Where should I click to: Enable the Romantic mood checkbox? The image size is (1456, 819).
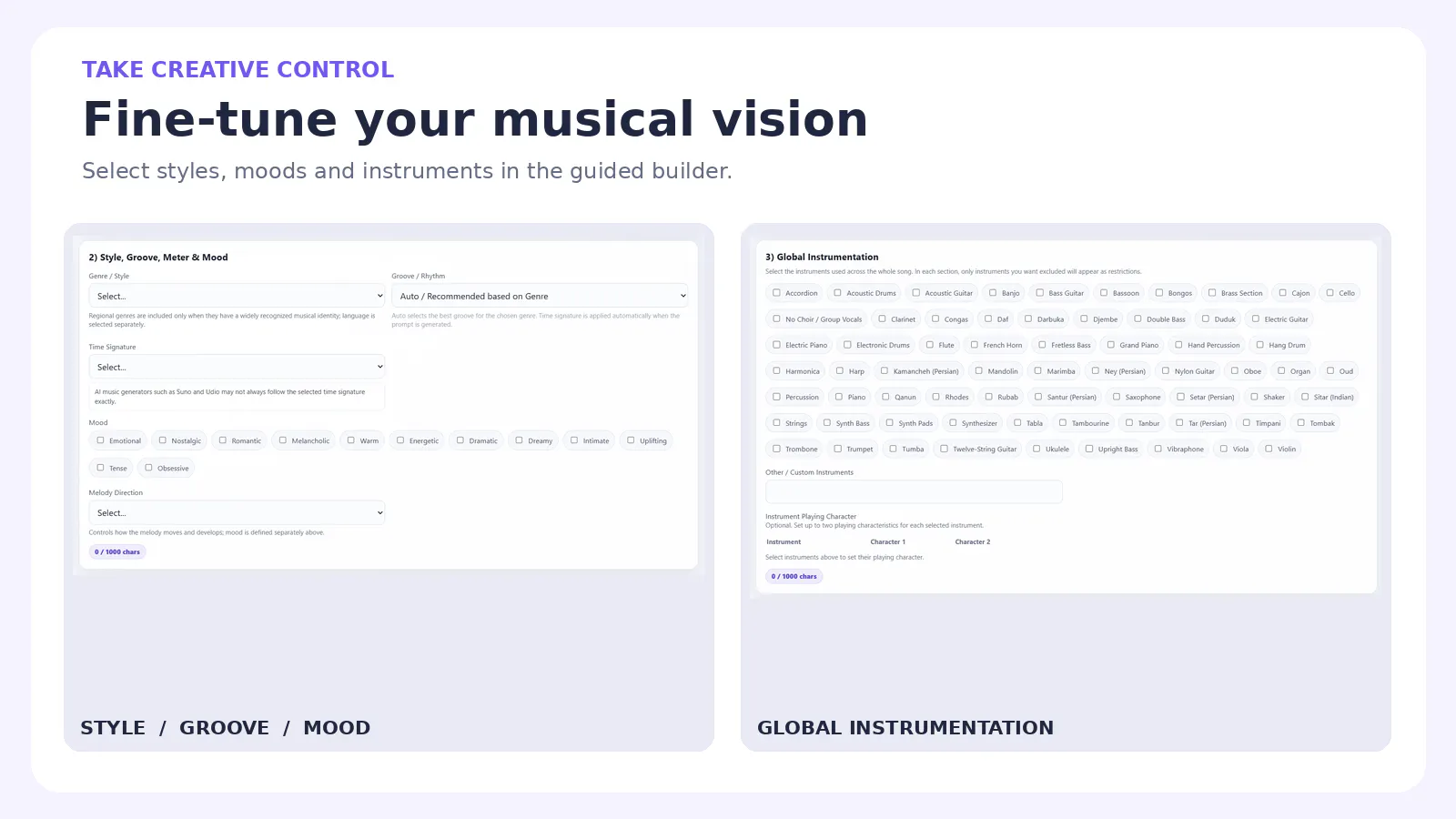coord(223,440)
